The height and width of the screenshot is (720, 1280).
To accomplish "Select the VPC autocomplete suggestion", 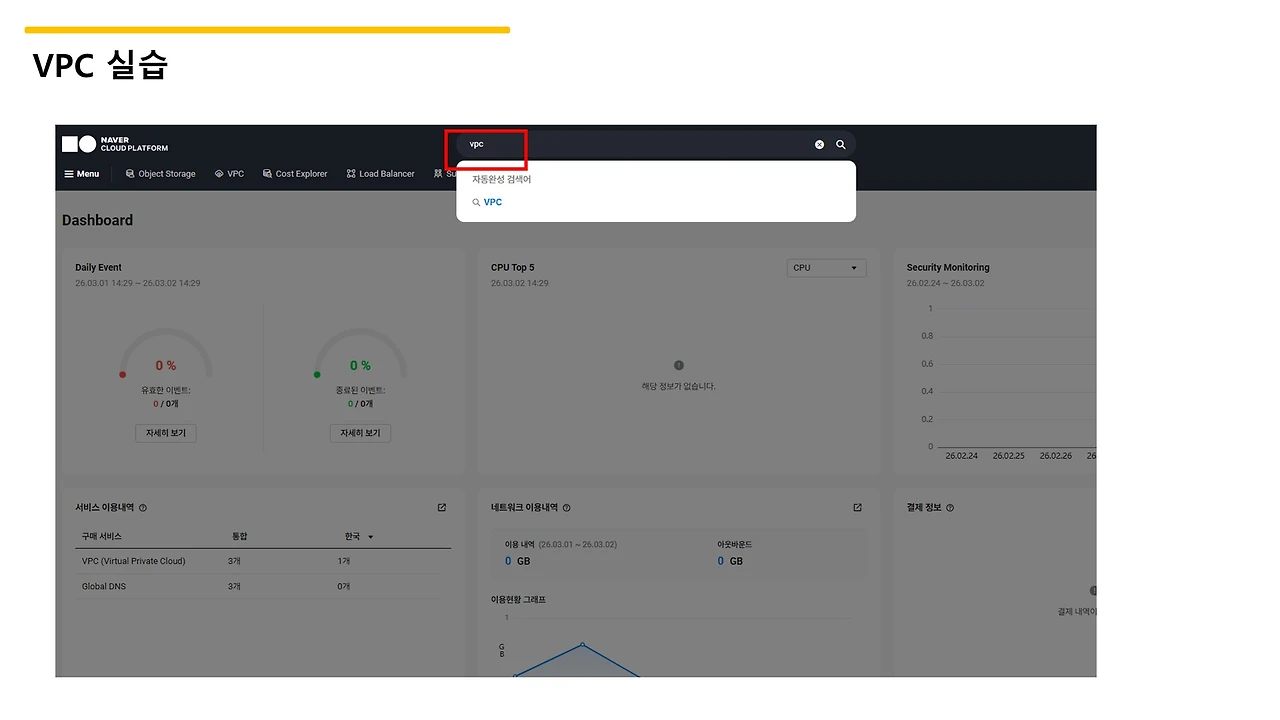I will [492, 202].
